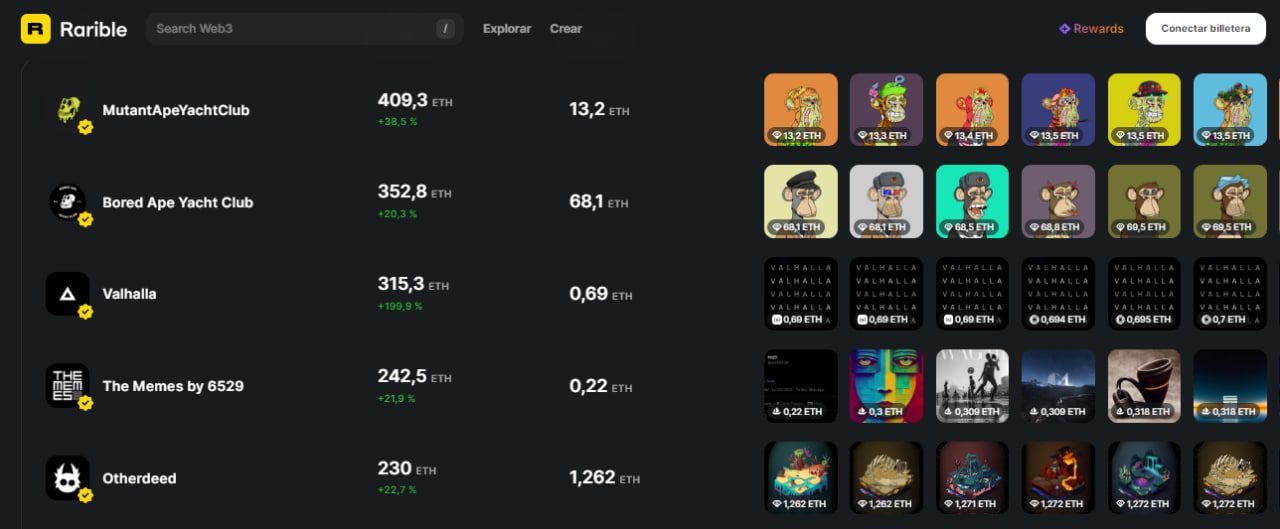
Task: Open the teal background Bored Ape 68,5 ETH thumbnail
Action: (x=973, y=202)
